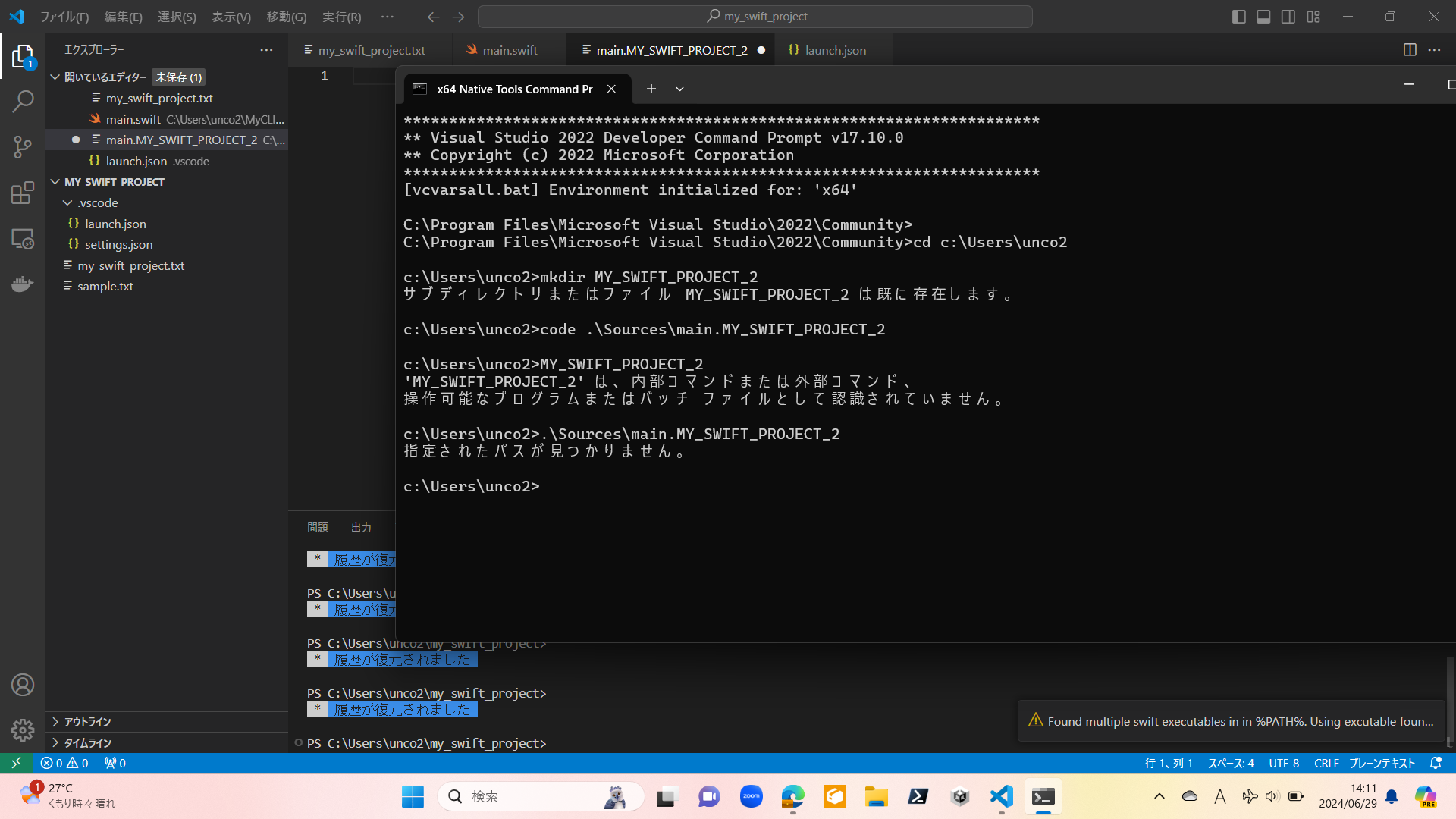Open the swift executables warning notification

point(1232,721)
